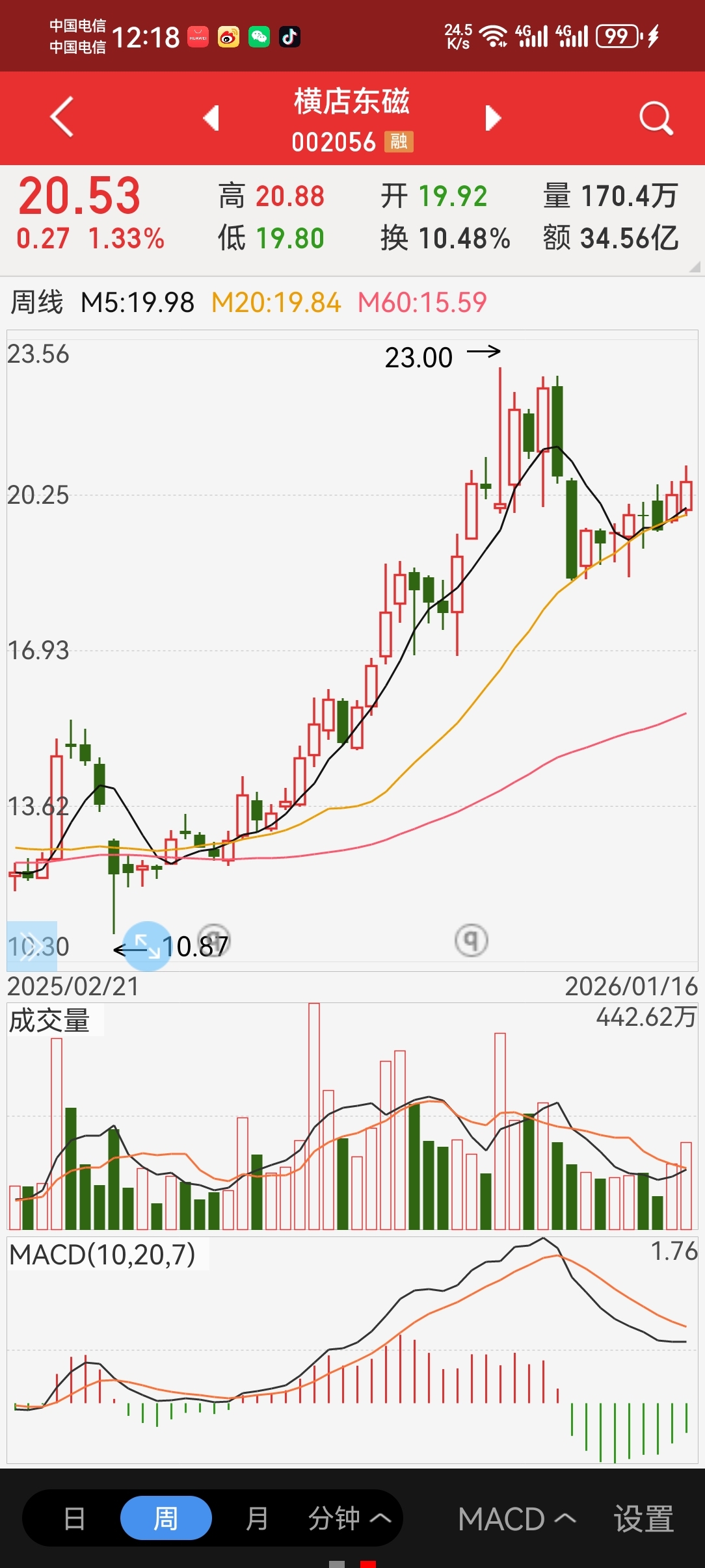The height and width of the screenshot is (1568, 705).
Task: Tap the M20:19.84 moving average label
Action: click(276, 302)
